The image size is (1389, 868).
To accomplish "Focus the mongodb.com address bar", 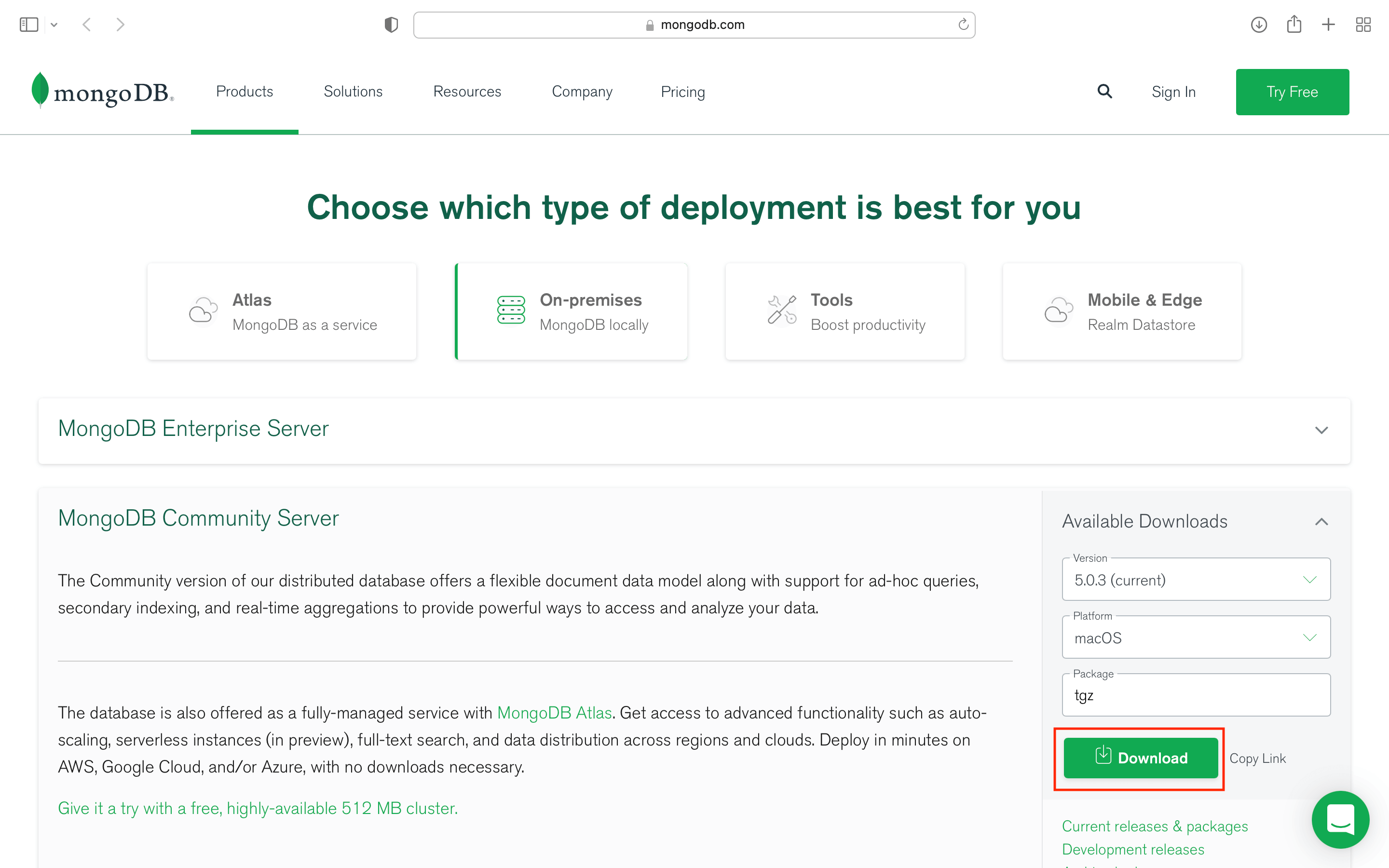I will coord(694,25).
